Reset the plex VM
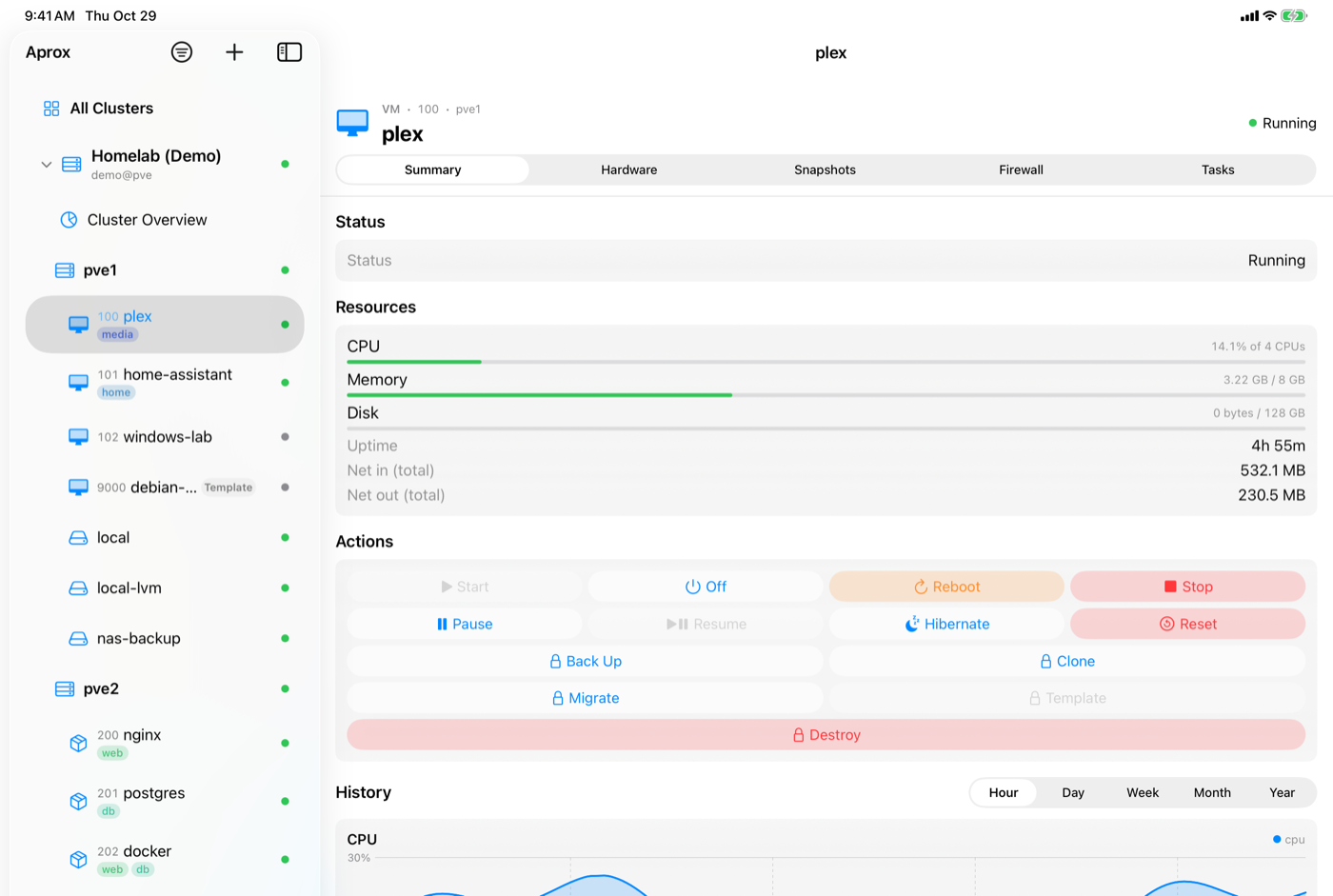This screenshot has height=896, width=1333. pos(1187,624)
